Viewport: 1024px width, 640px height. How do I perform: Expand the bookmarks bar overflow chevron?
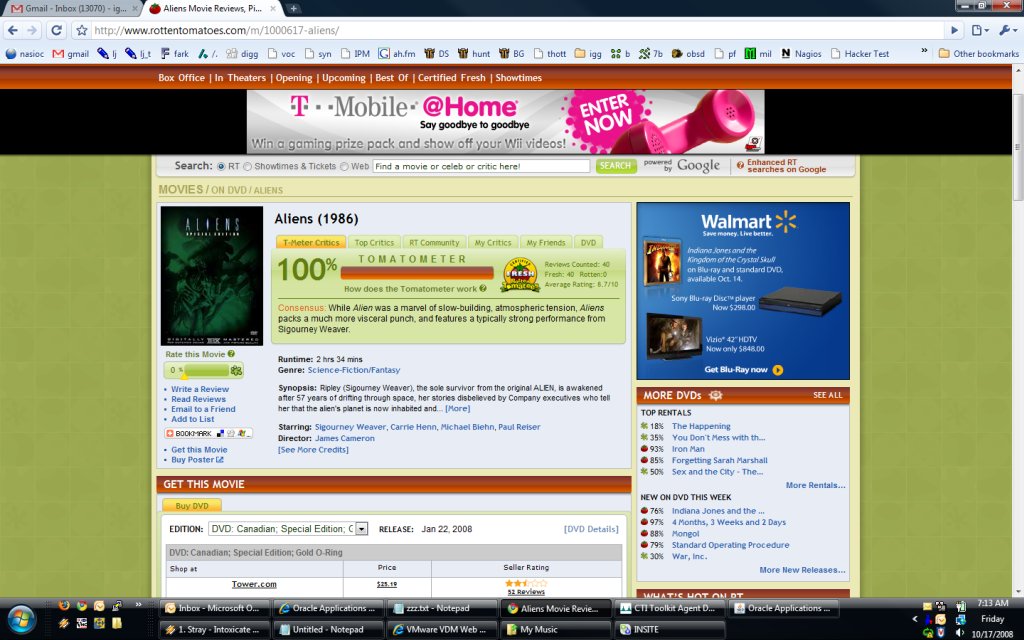click(924, 51)
